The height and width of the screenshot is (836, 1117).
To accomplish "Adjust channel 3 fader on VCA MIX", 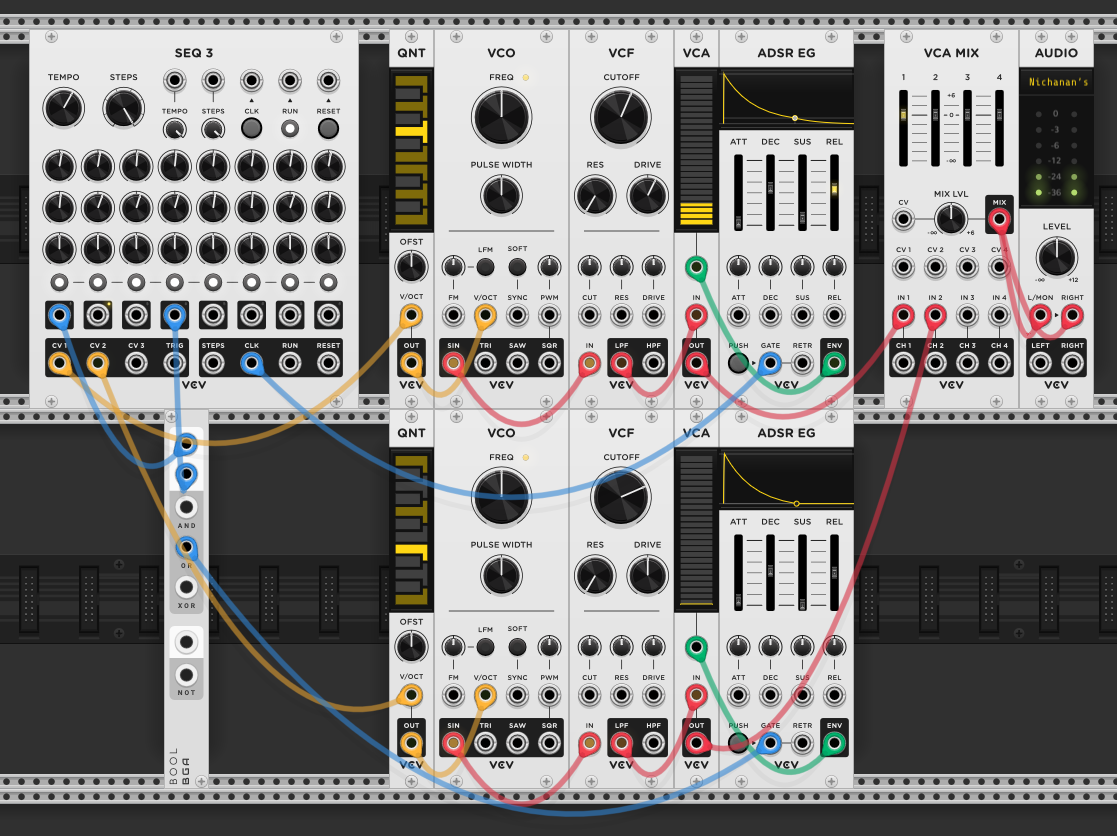I will 967,128.
